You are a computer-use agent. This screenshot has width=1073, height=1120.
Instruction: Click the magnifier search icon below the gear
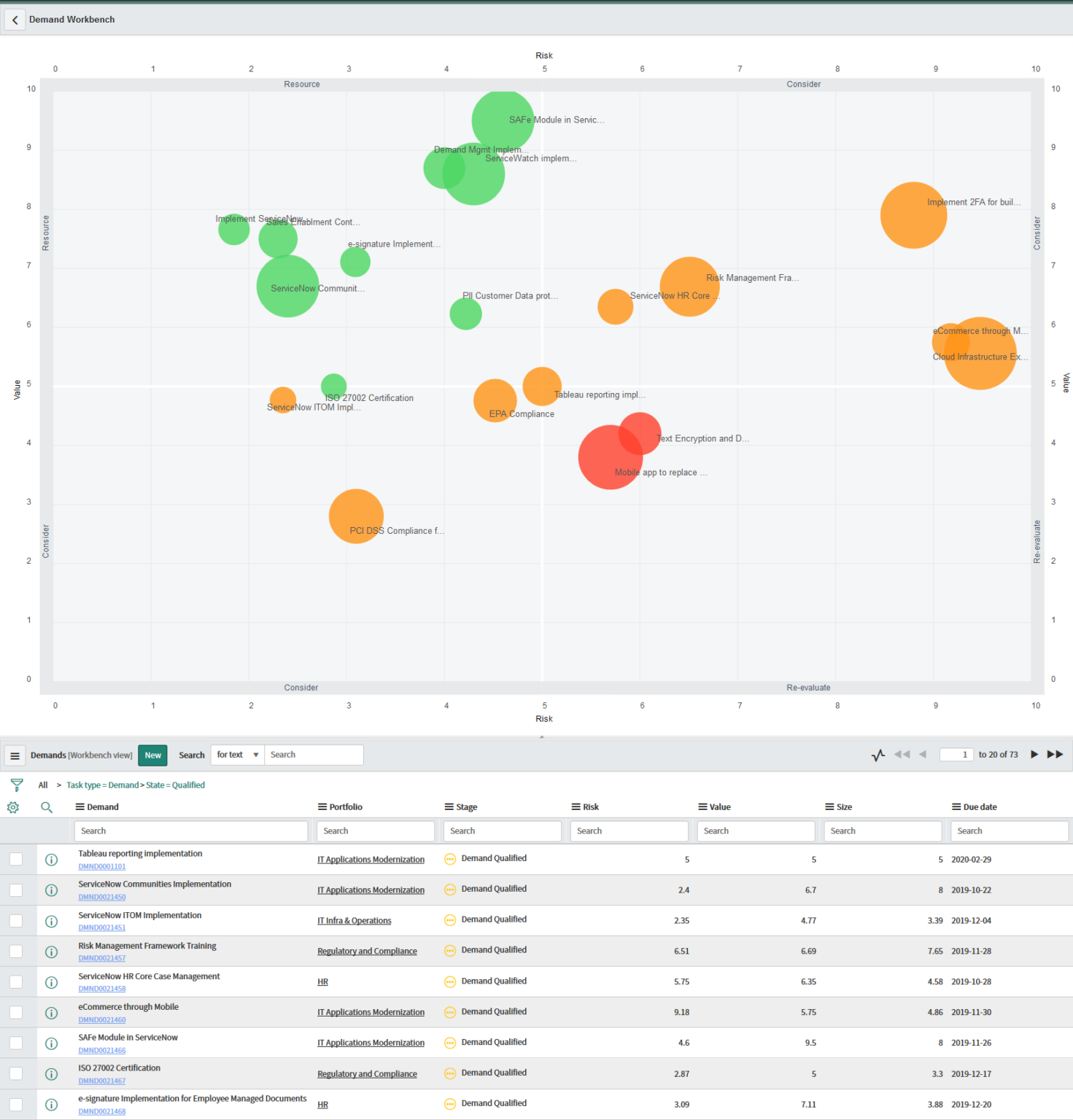46,807
